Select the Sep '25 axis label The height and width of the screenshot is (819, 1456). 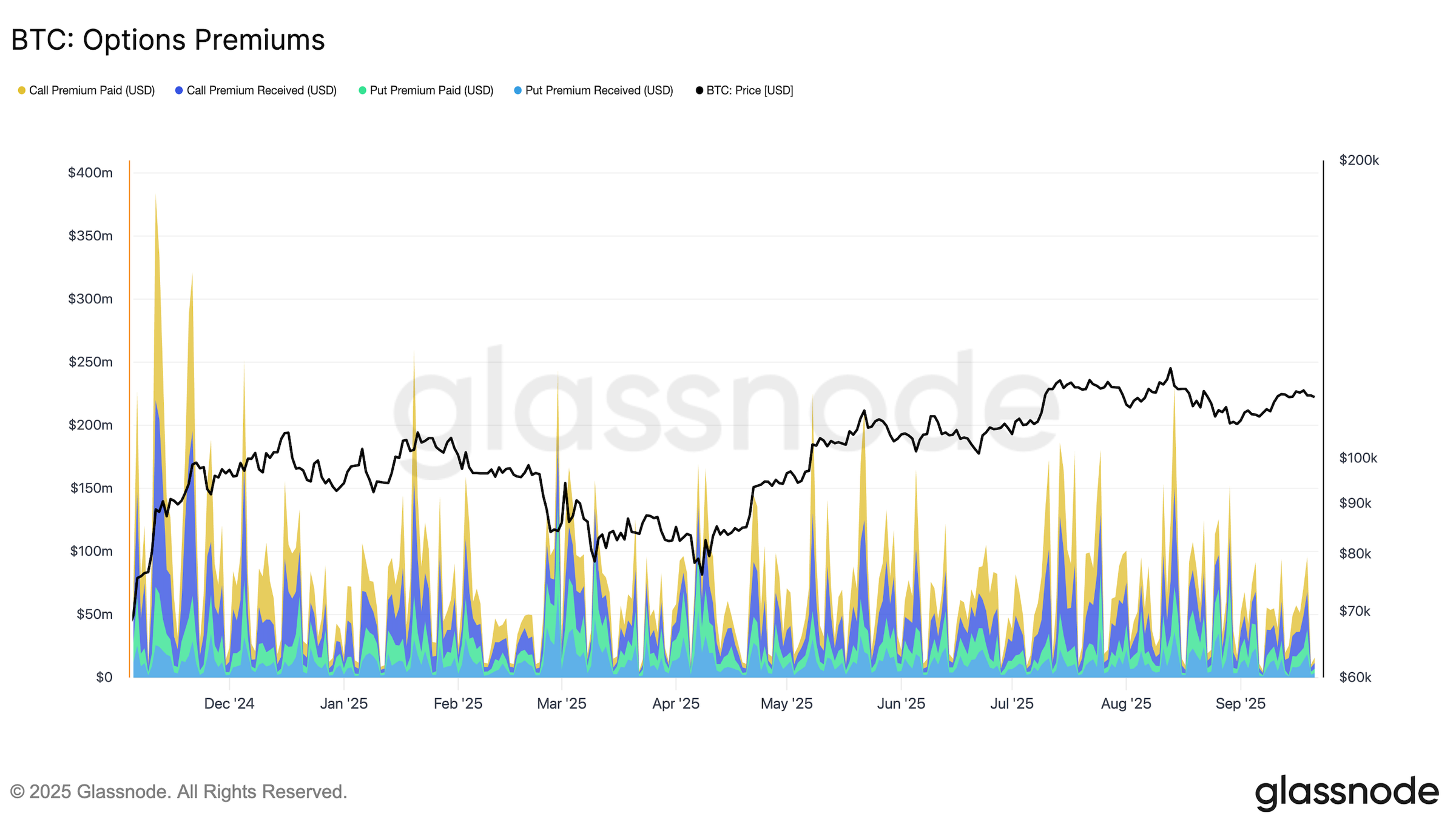point(1241,704)
